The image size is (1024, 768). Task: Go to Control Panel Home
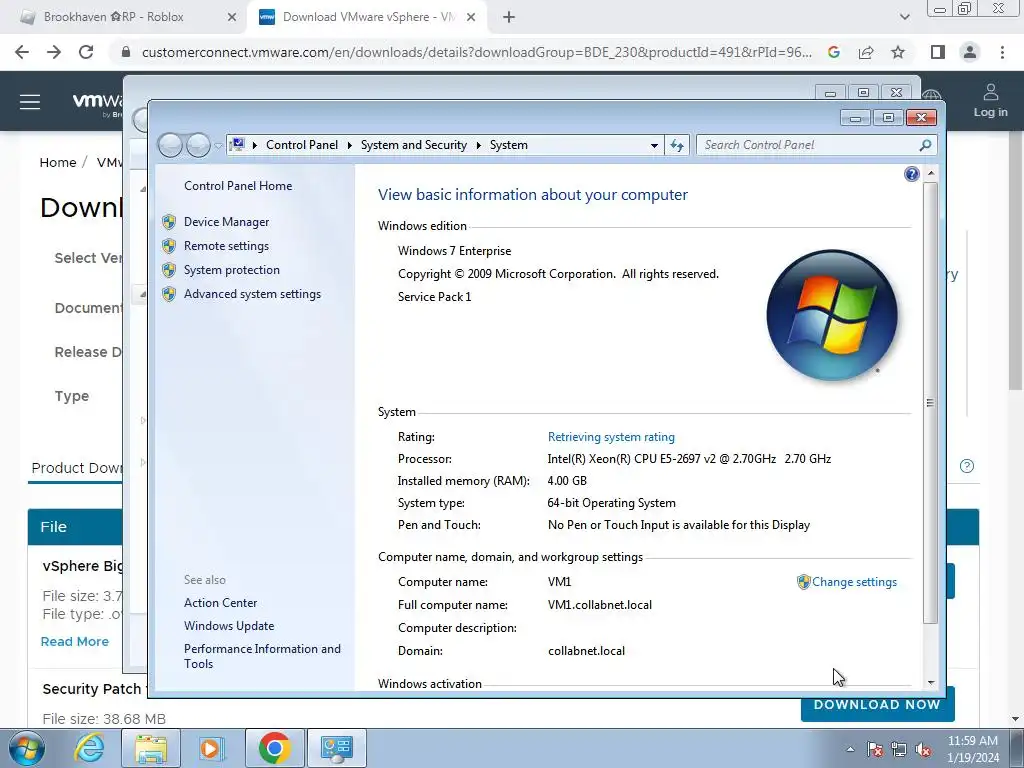(238, 186)
